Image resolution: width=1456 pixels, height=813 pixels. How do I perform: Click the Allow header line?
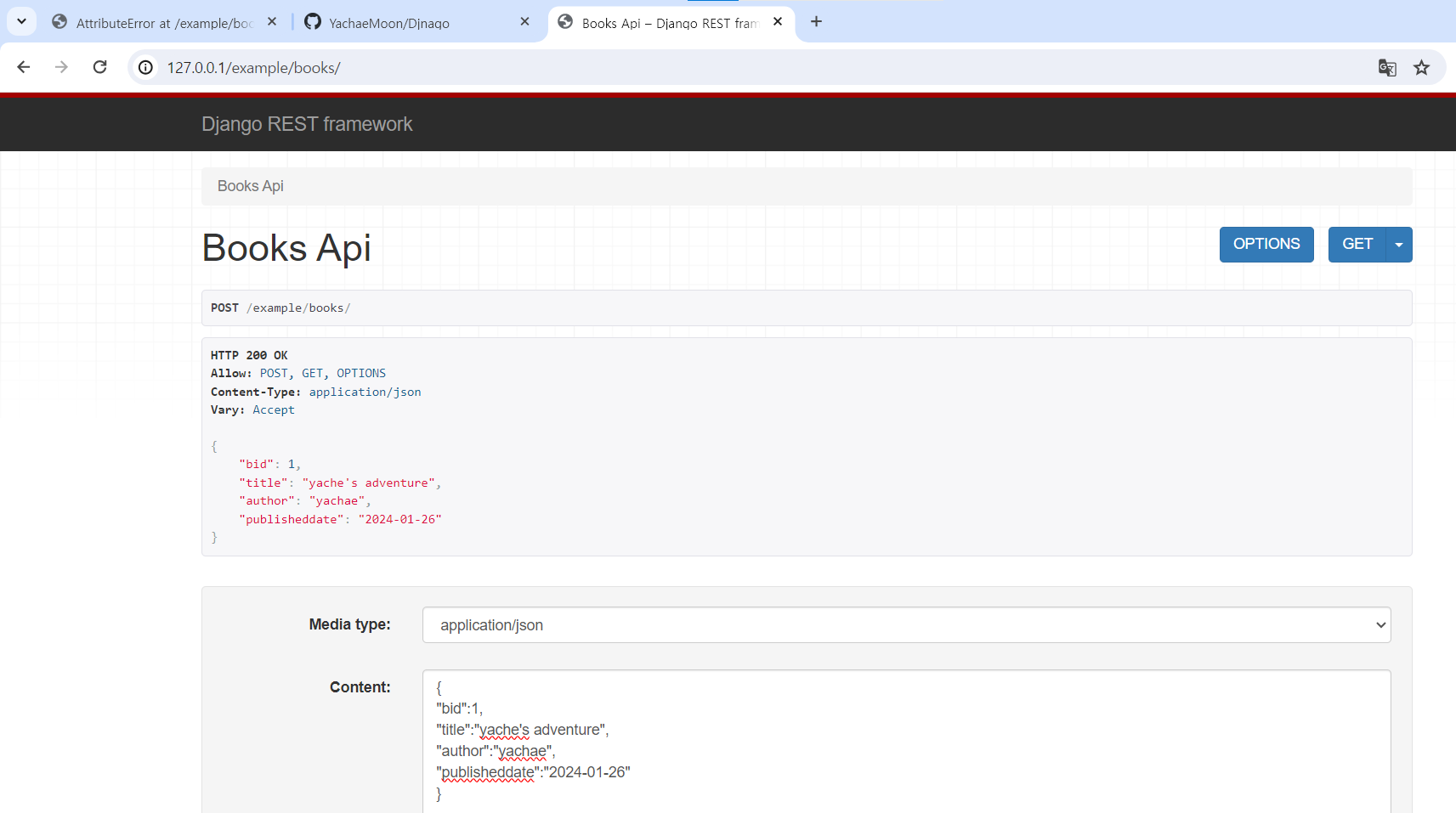298,373
